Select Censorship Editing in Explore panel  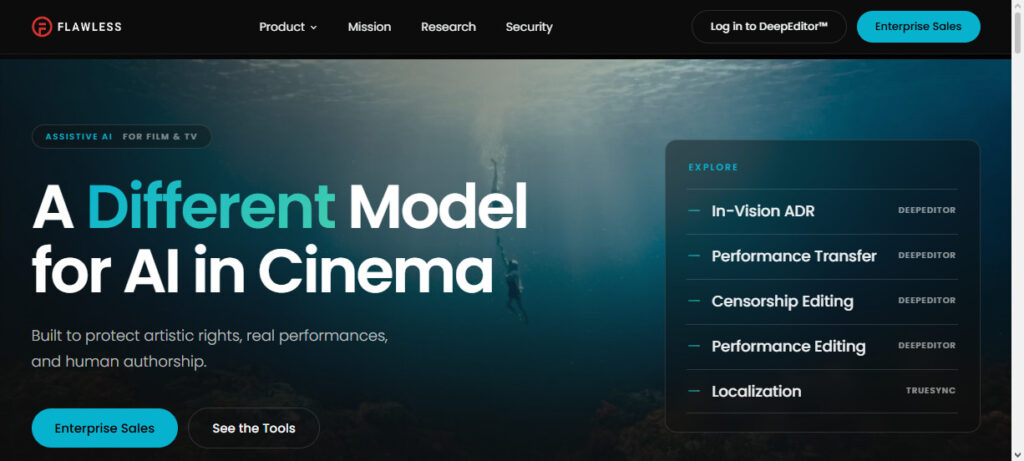click(822, 301)
